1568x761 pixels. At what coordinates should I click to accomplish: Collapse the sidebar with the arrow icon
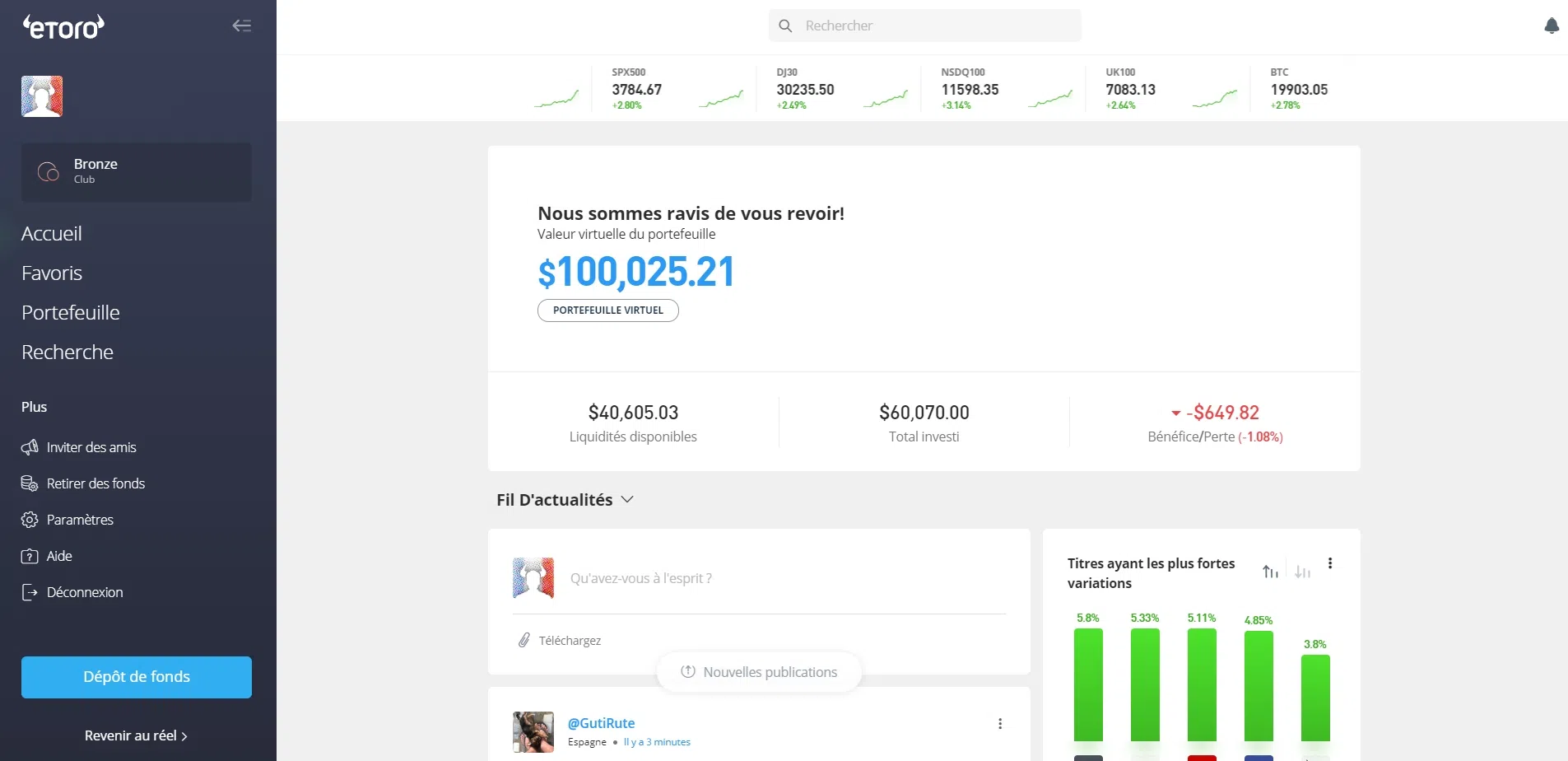point(241,26)
